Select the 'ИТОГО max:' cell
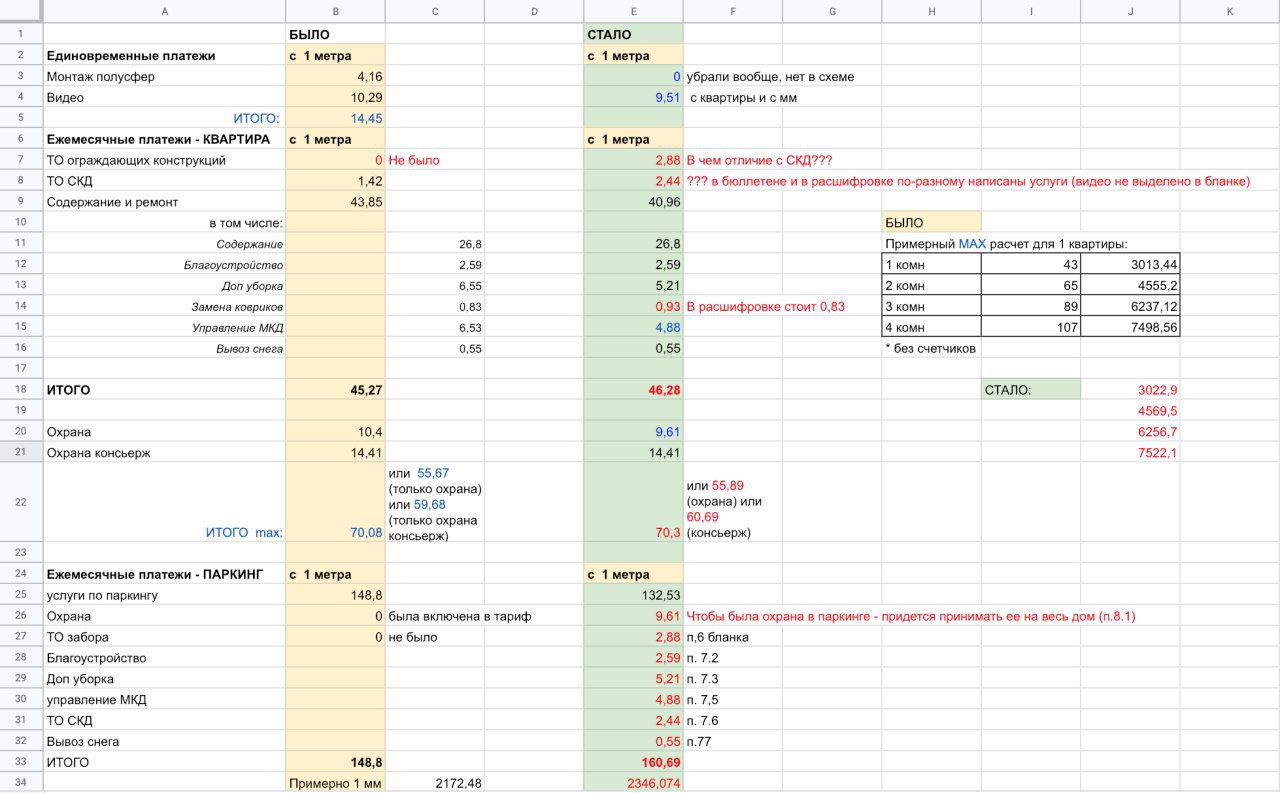 pos(164,503)
